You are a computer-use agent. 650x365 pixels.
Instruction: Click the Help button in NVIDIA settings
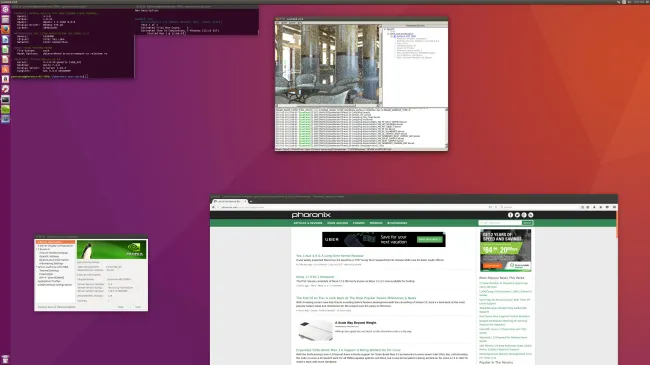pyautogui.click(x=121, y=307)
